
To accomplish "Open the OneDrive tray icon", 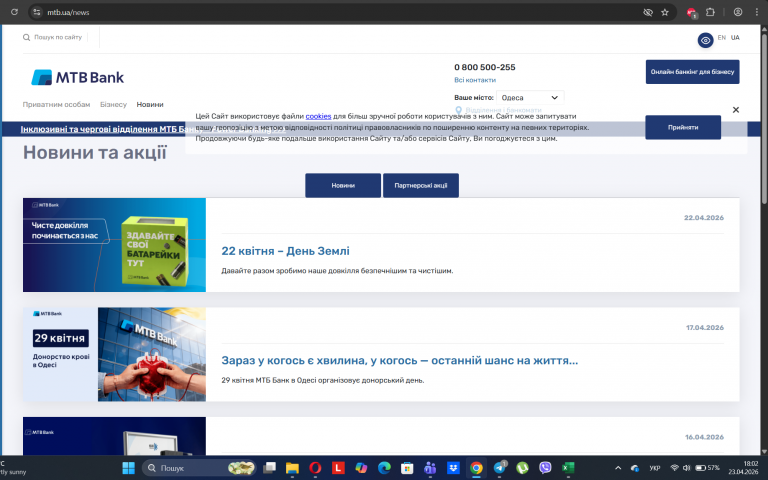I will (x=635, y=468).
